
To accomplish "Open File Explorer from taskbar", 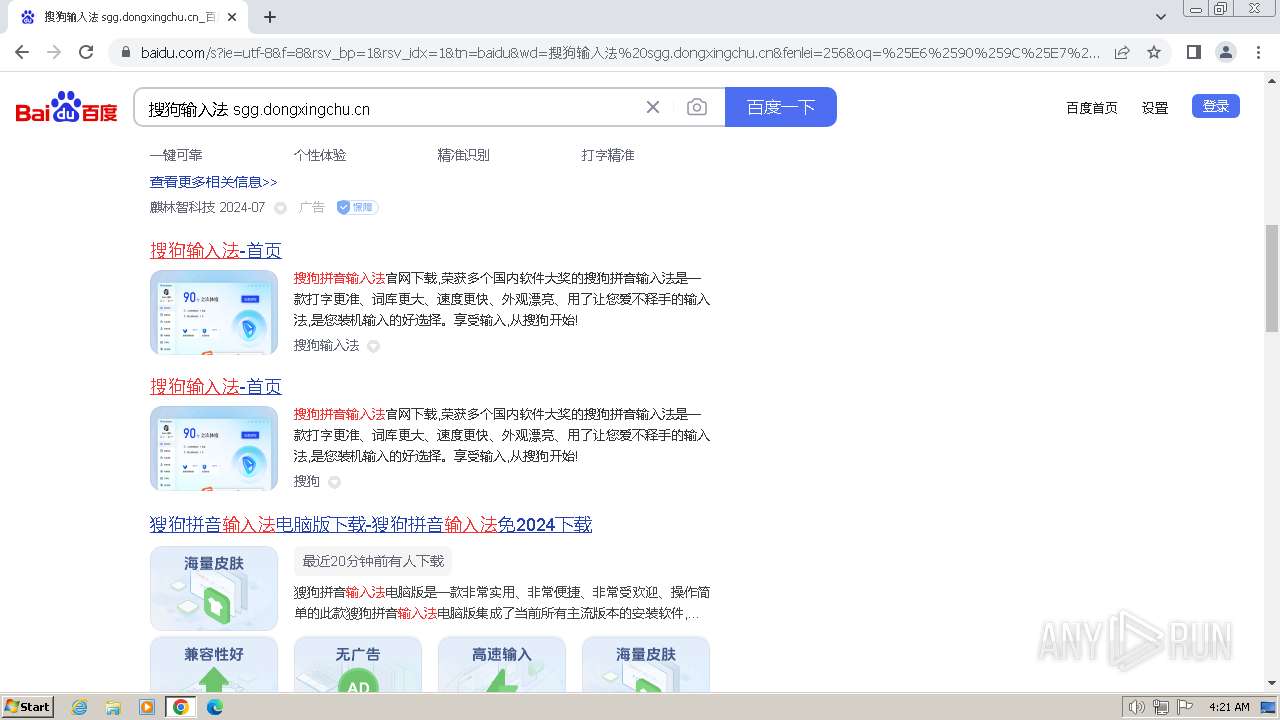I will [x=113, y=707].
